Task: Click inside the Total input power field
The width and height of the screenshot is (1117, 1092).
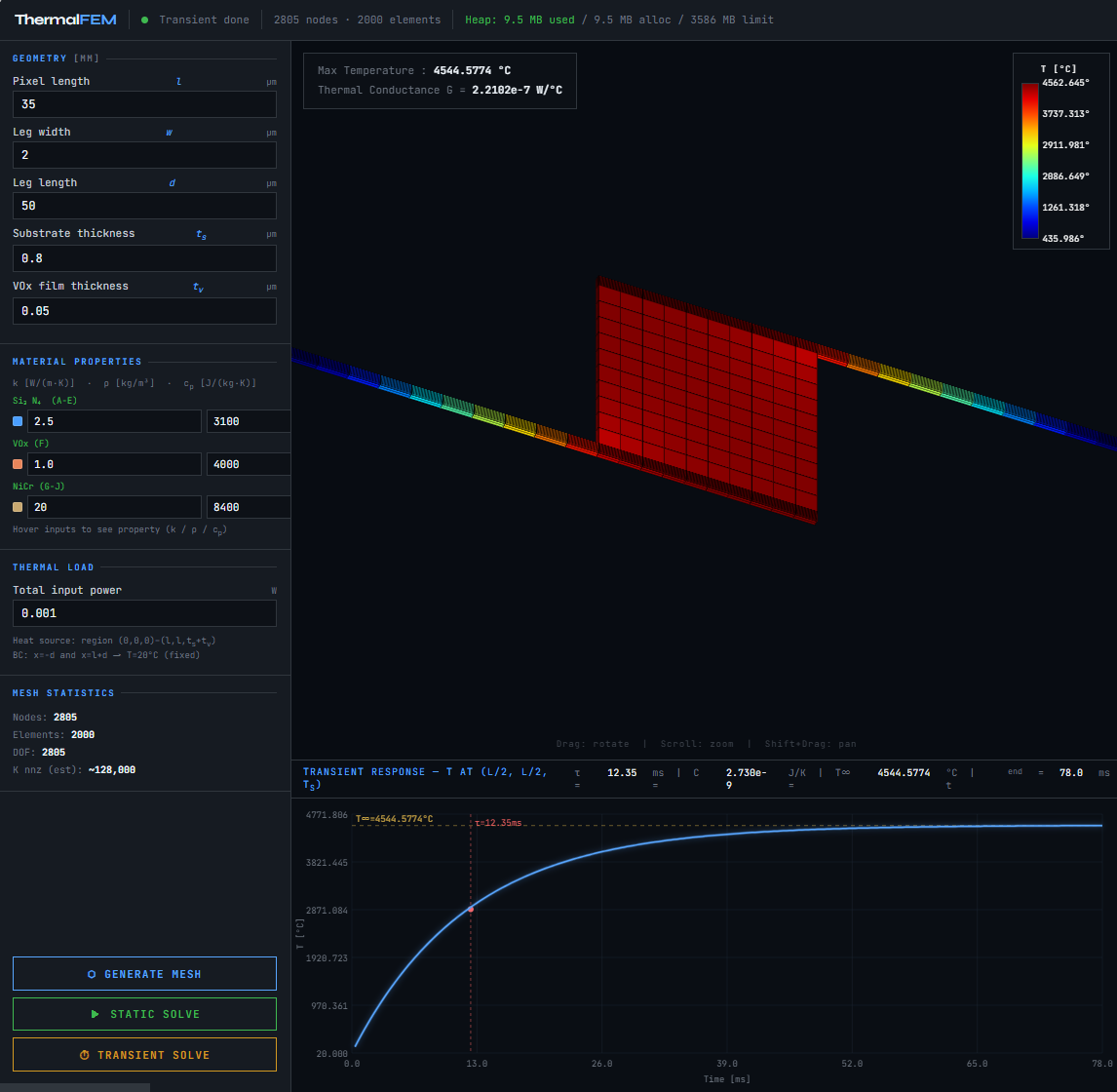Action: 144,612
